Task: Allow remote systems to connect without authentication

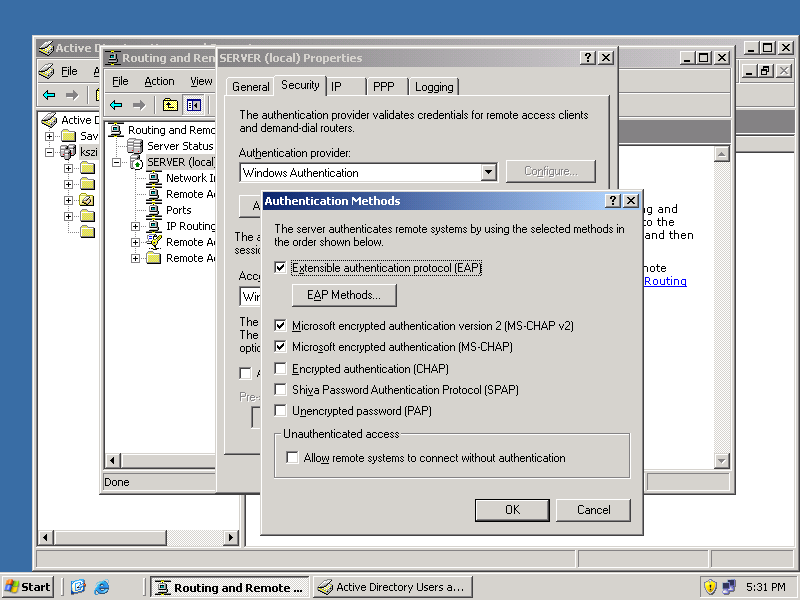Action: click(292, 458)
